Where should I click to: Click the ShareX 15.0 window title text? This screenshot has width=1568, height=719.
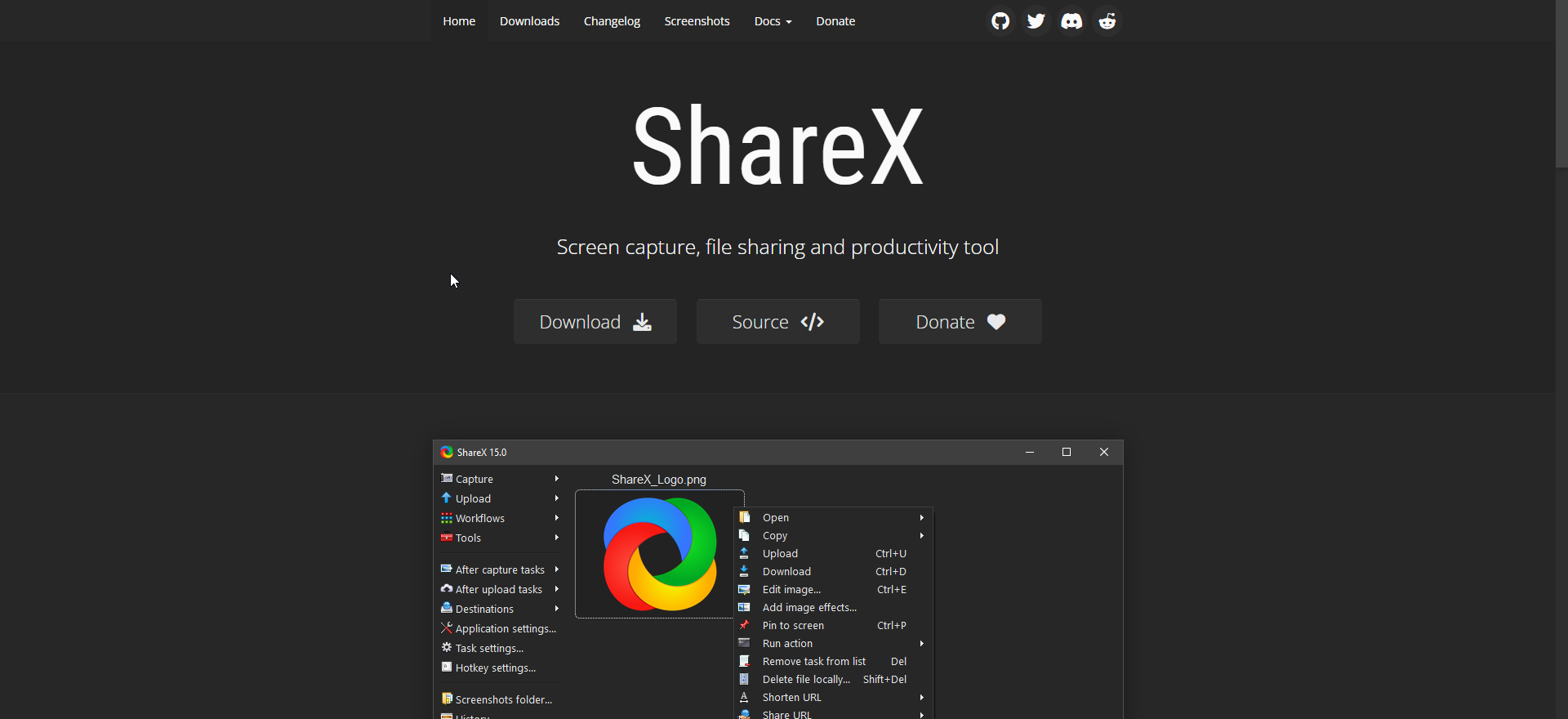tap(482, 452)
